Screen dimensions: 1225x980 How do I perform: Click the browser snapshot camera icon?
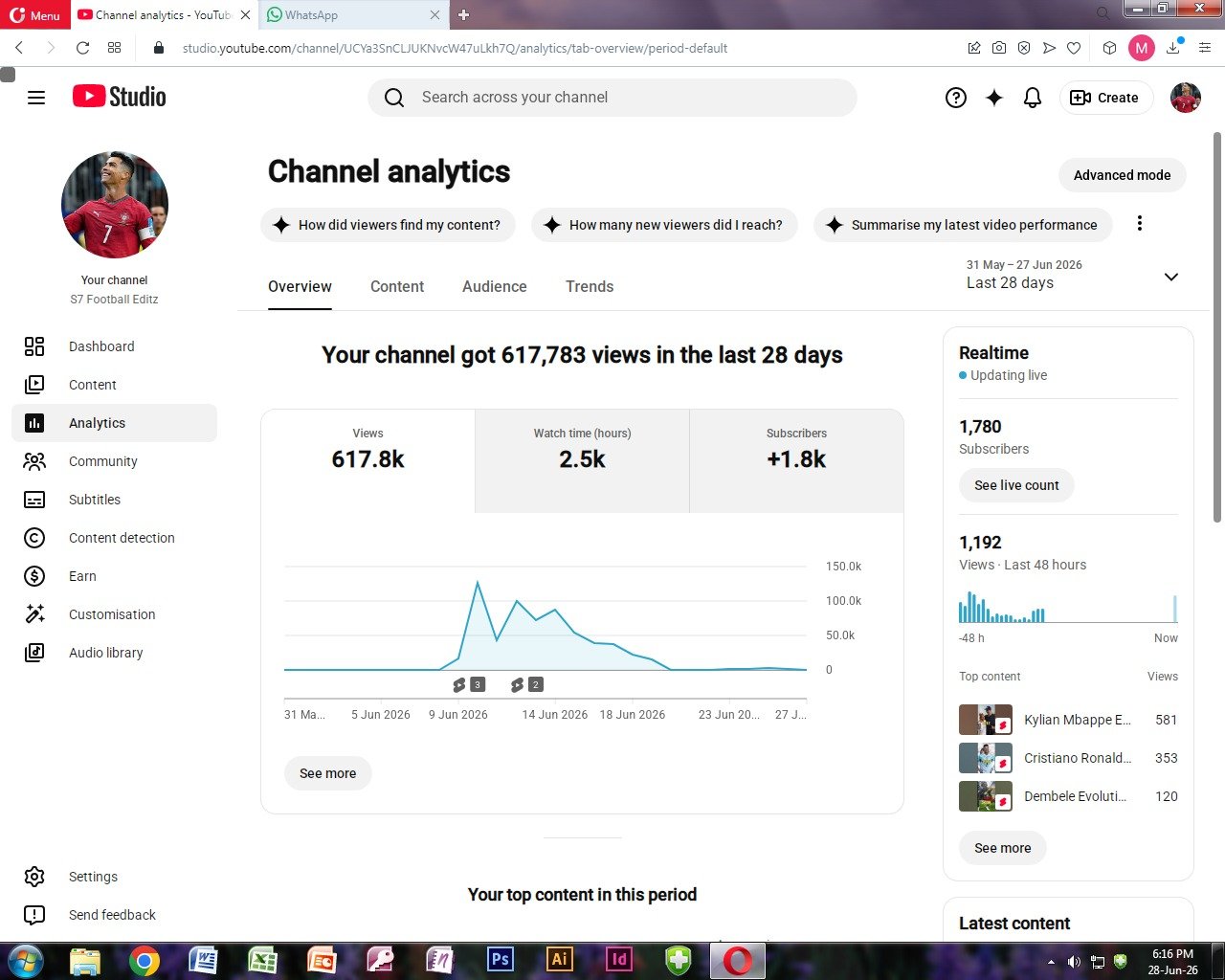pos(999,48)
